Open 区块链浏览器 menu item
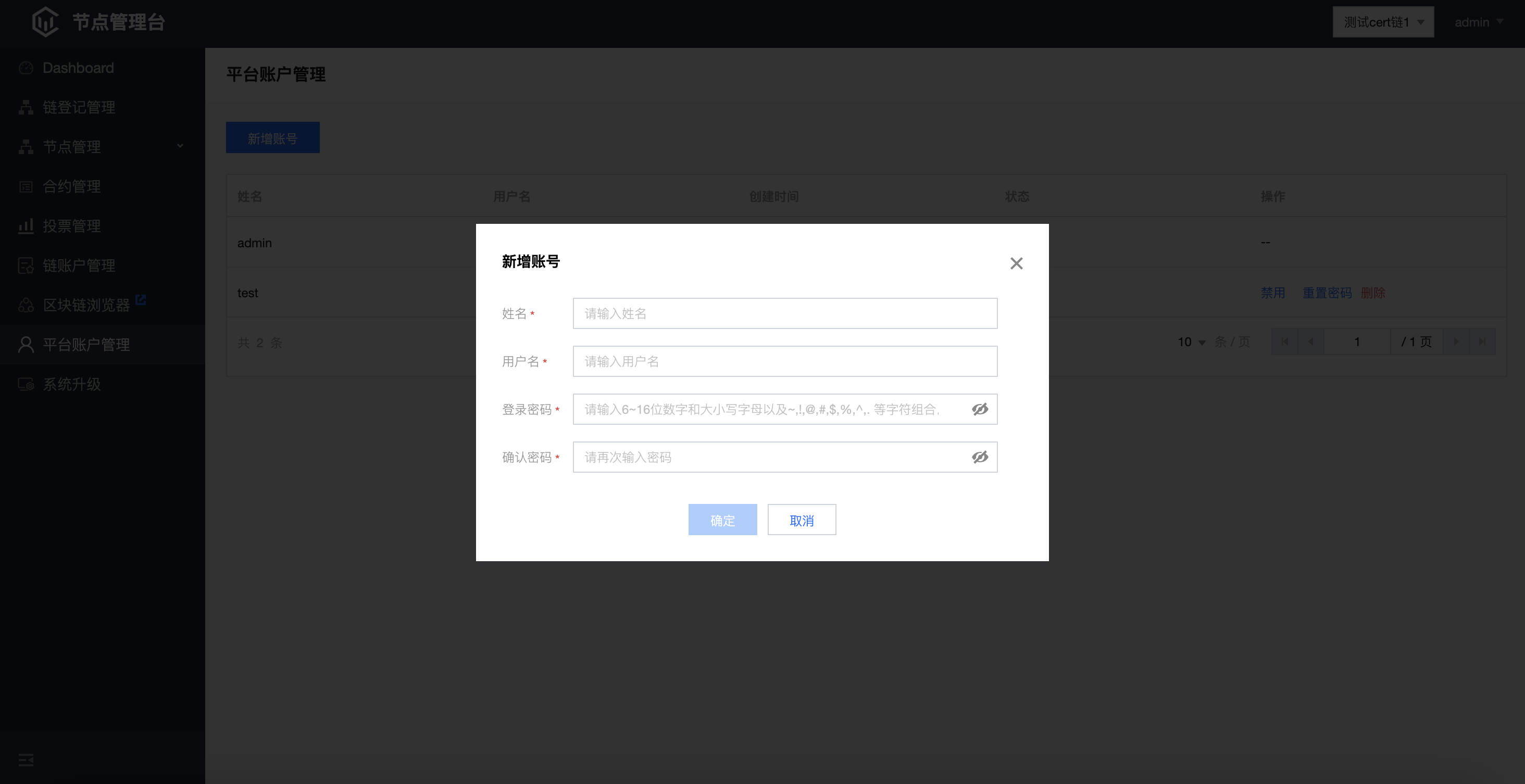This screenshot has width=1525, height=784. click(x=103, y=305)
